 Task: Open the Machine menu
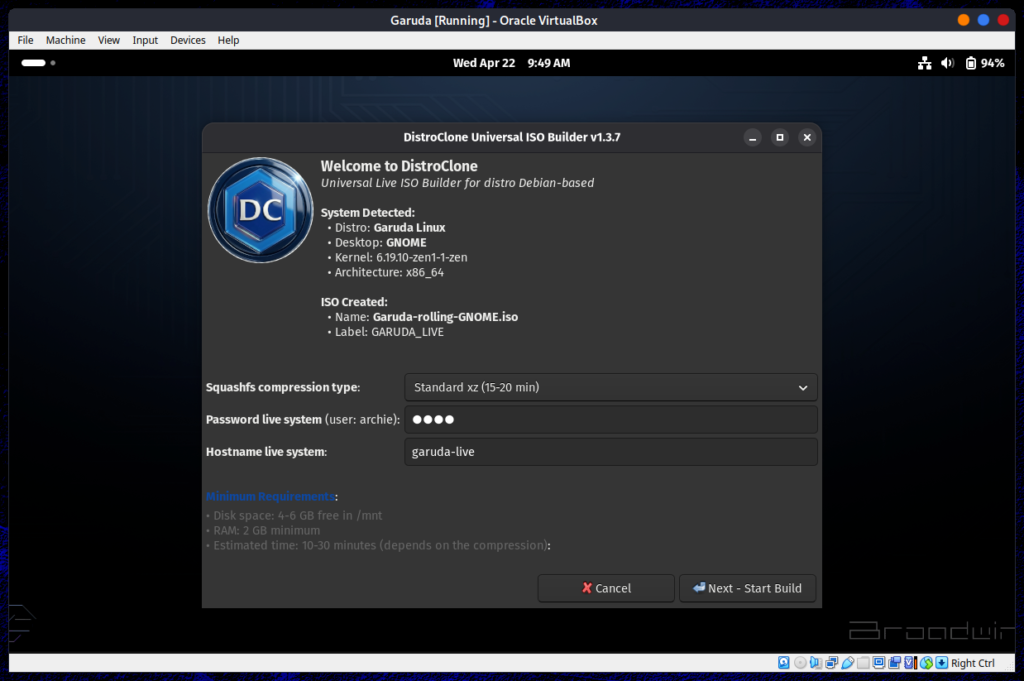click(x=65, y=40)
